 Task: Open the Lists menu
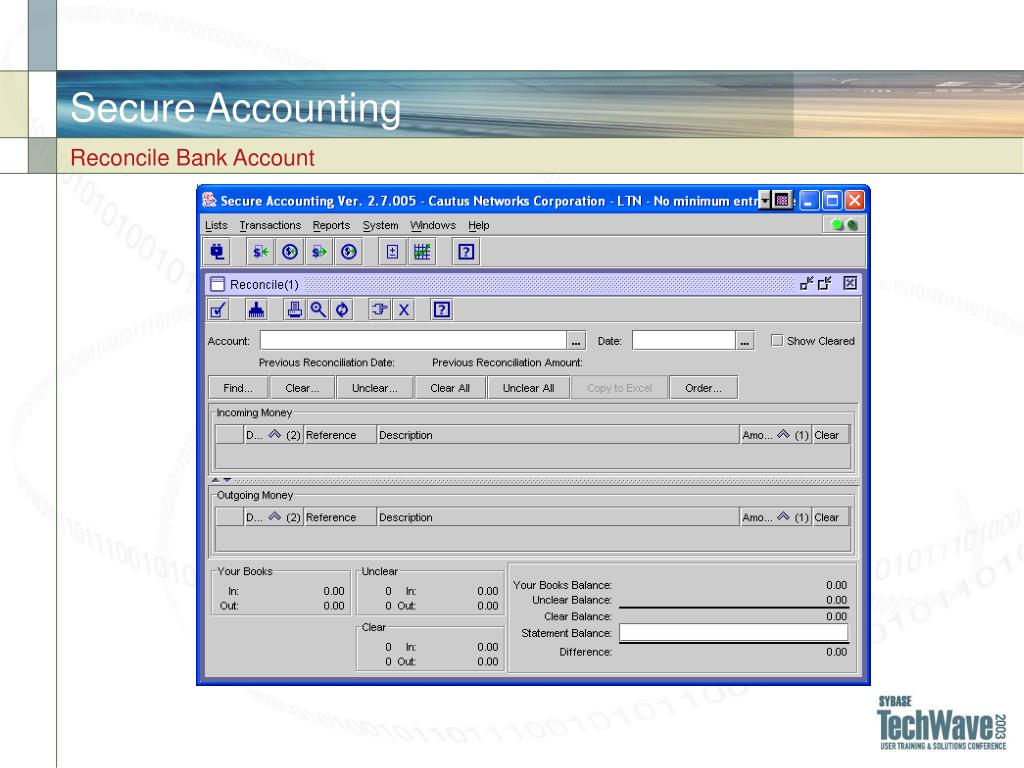216,225
